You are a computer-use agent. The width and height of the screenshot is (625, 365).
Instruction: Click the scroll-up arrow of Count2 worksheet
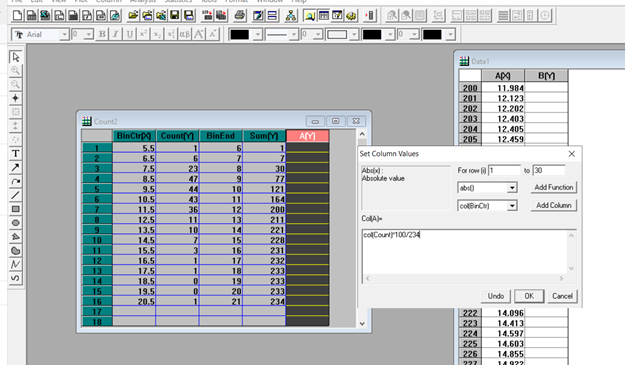pos(362,134)
